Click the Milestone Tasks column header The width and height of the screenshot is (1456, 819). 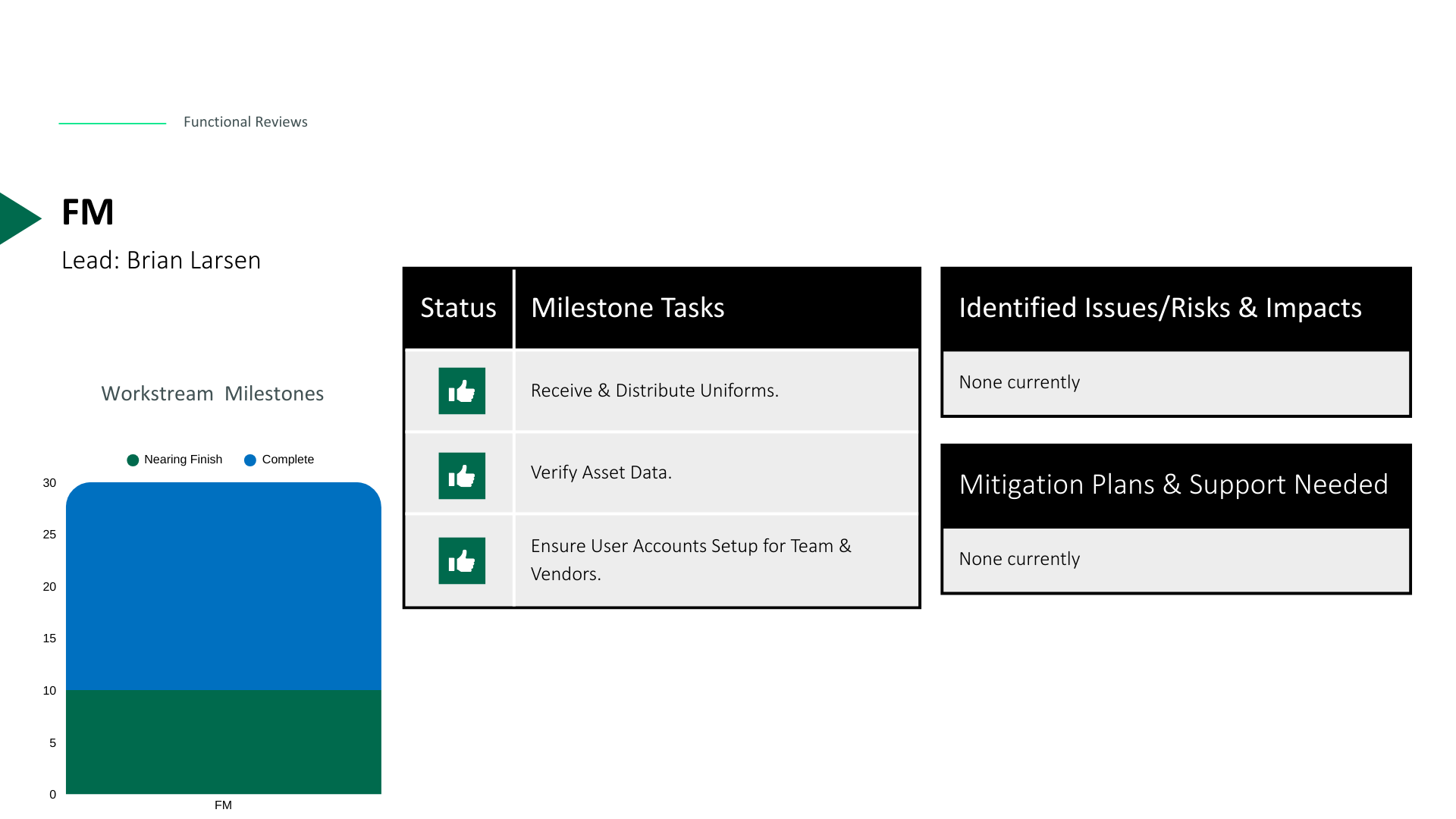627,308
